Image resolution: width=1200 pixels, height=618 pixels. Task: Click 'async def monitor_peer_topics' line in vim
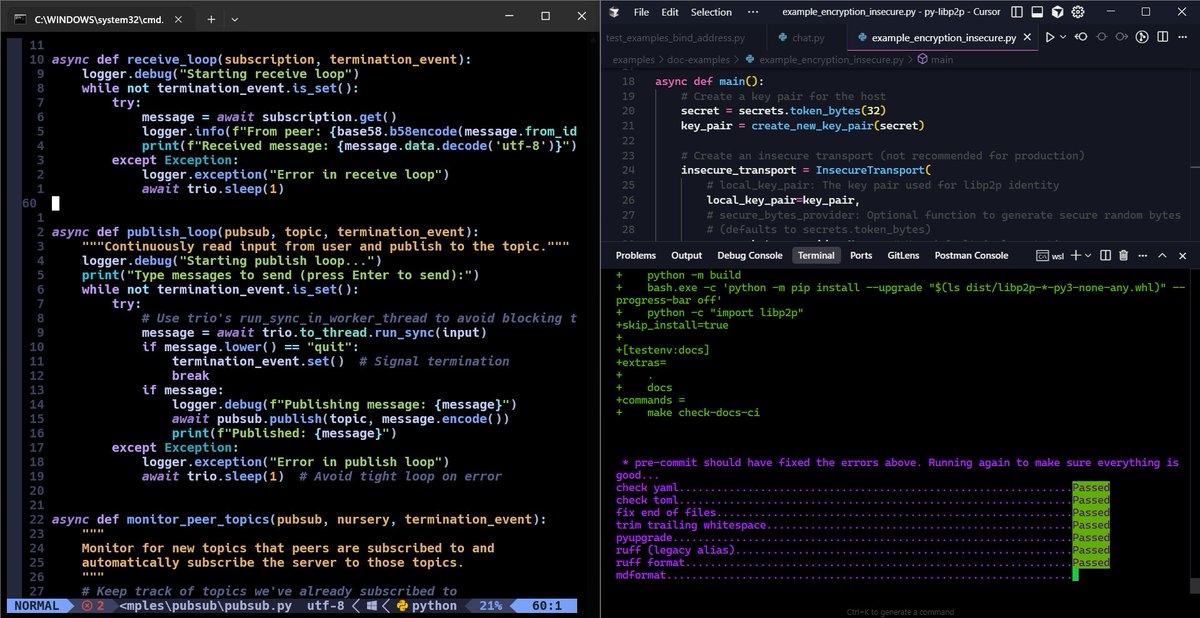[299, 520]
